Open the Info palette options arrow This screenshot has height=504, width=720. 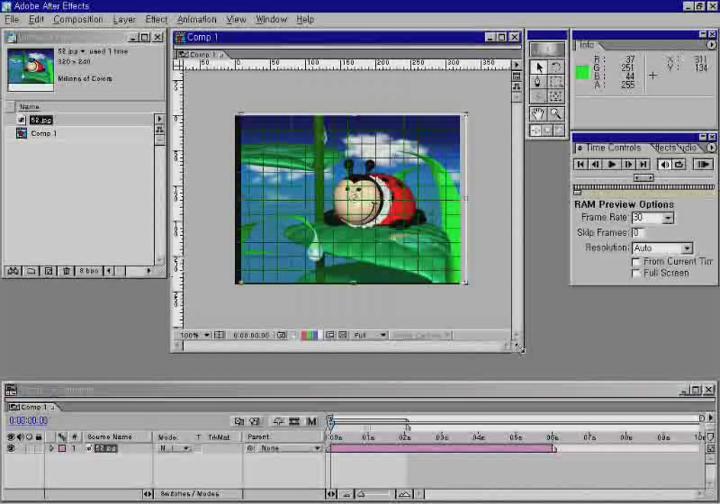coord(711,45)
